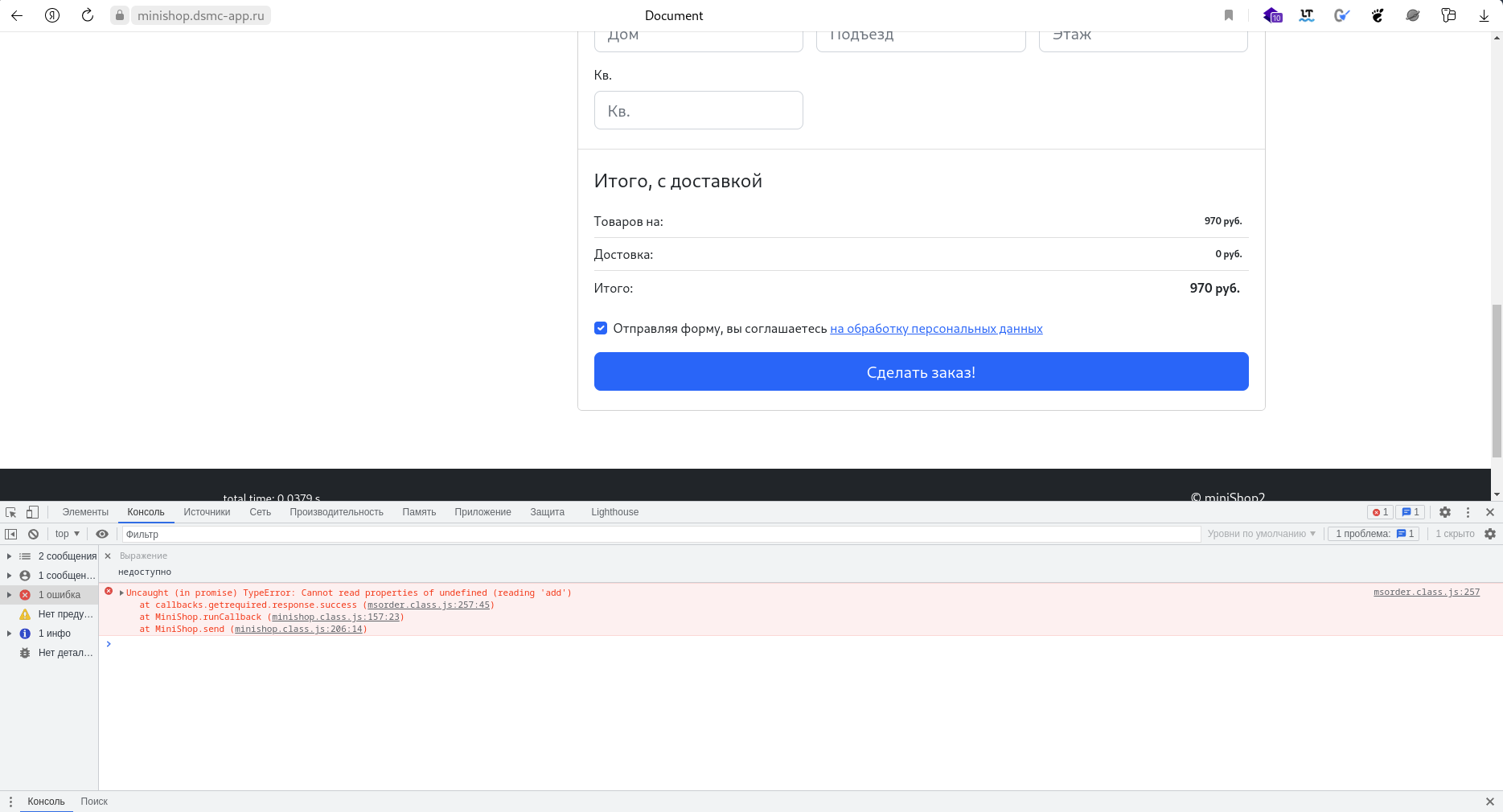This screenshot has width=1503, height=812.
Task: Expand the Uncaught TypeError stack trace
Action: click(122, 593)
